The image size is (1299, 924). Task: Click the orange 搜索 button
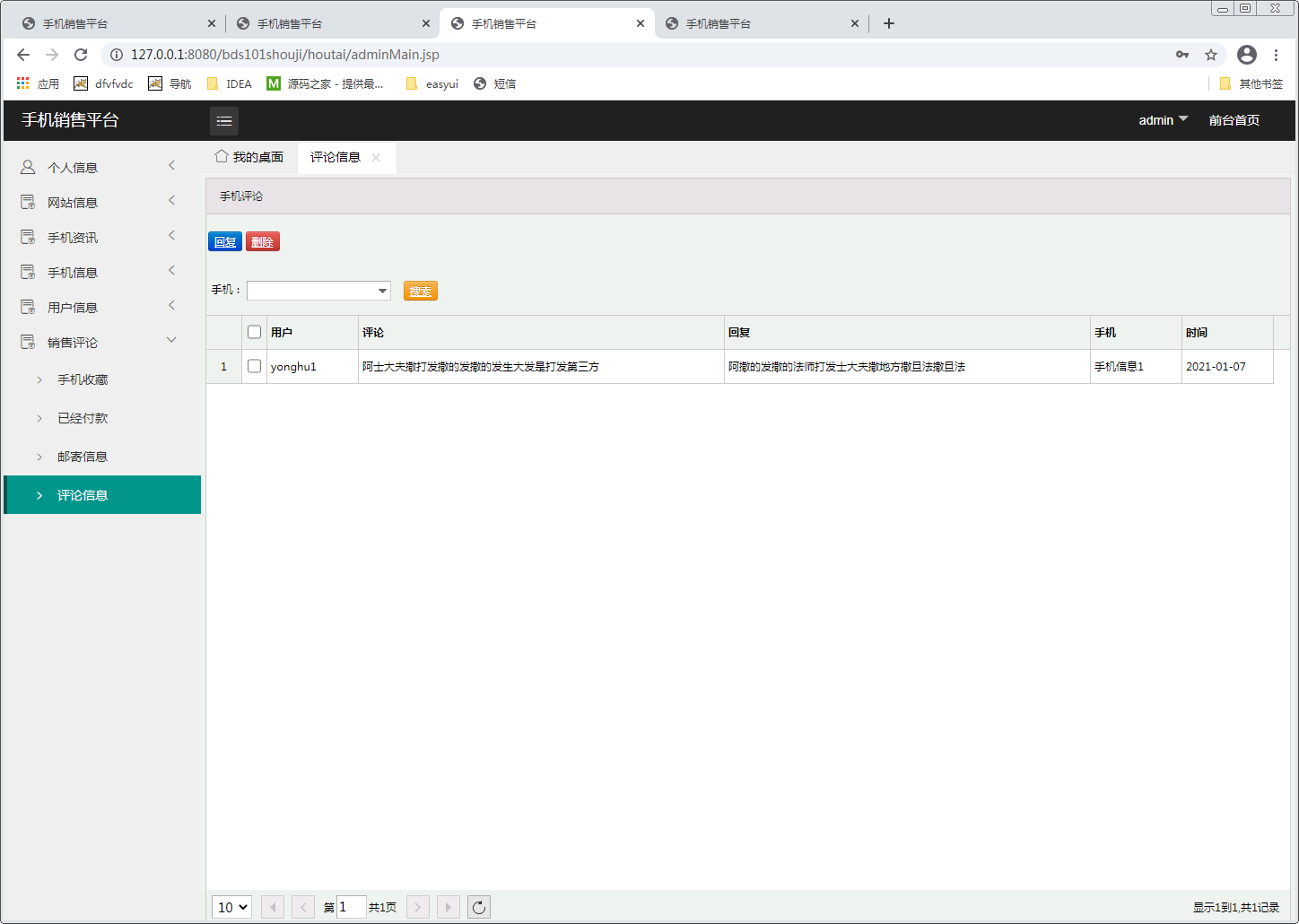coord(421,291)
